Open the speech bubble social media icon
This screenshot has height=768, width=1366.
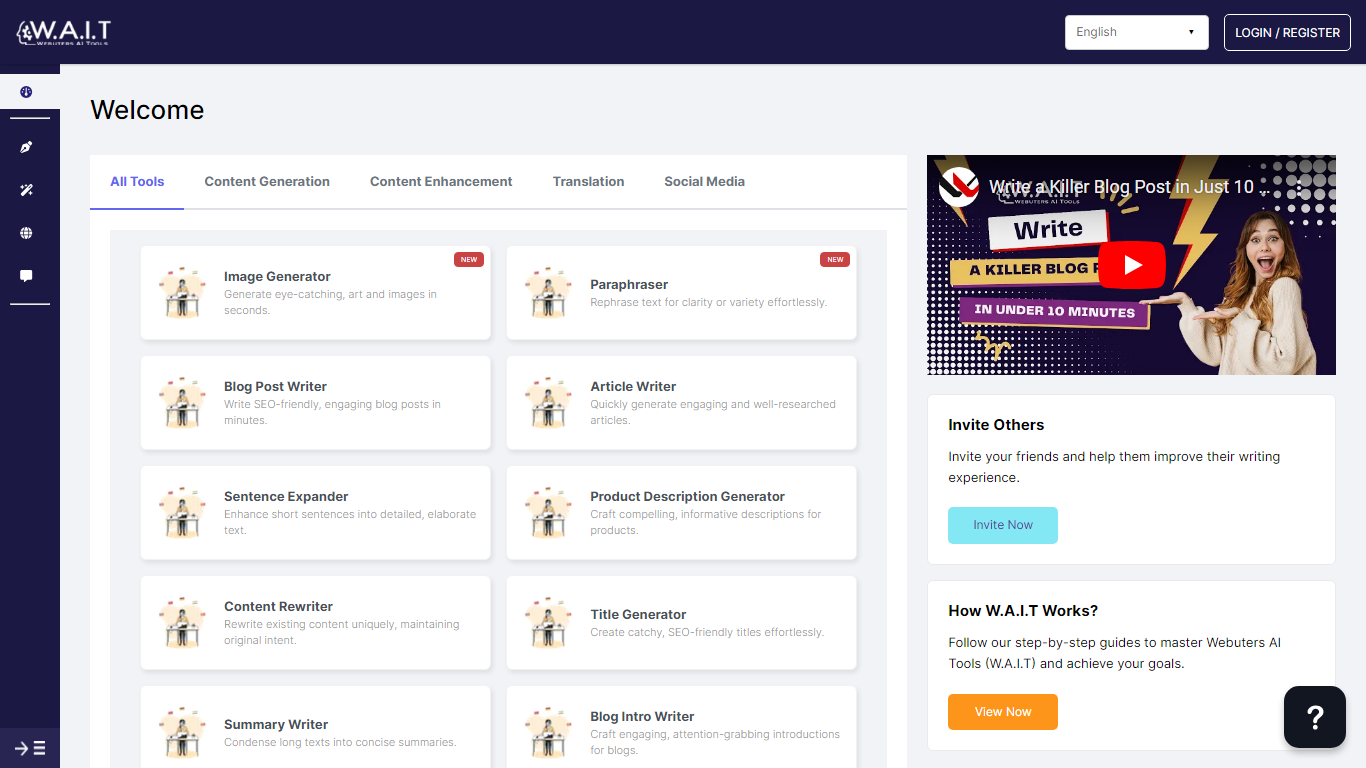tap(26, 276)
